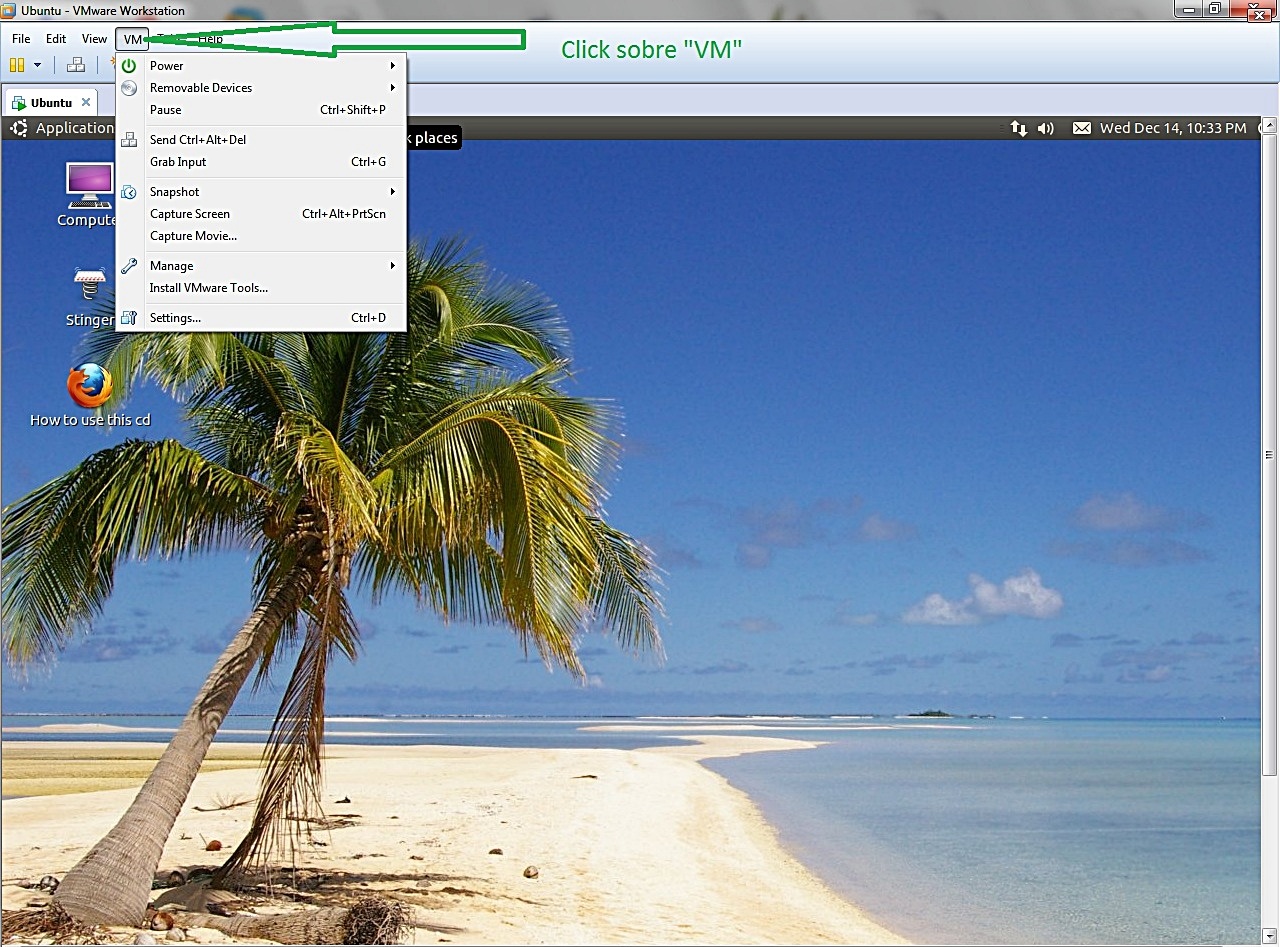This screenshot has width=1280, height=947.
Task: Click Send Ctrl+Alt+Del menu item
Action: tap(197, 140)
